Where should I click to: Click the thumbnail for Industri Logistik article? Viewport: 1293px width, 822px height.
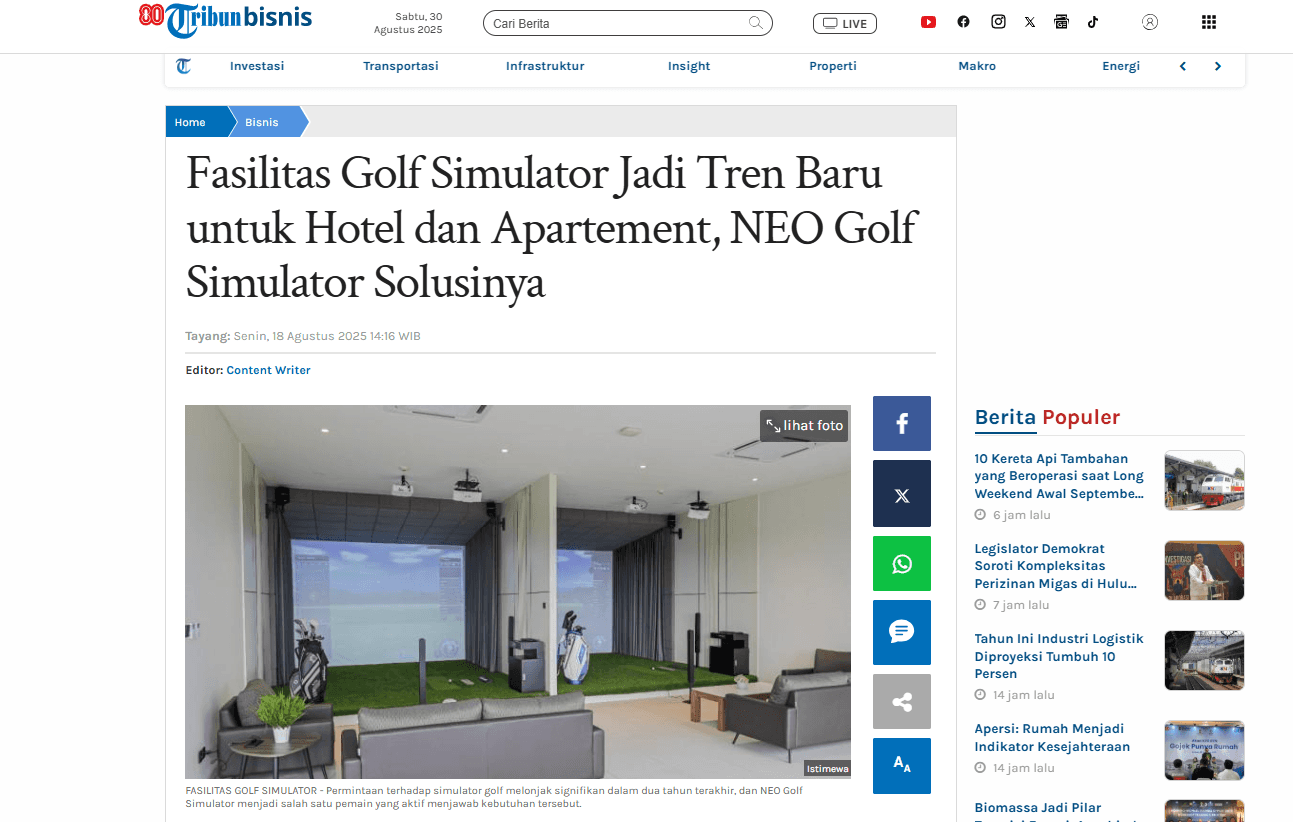point(1205,660)
